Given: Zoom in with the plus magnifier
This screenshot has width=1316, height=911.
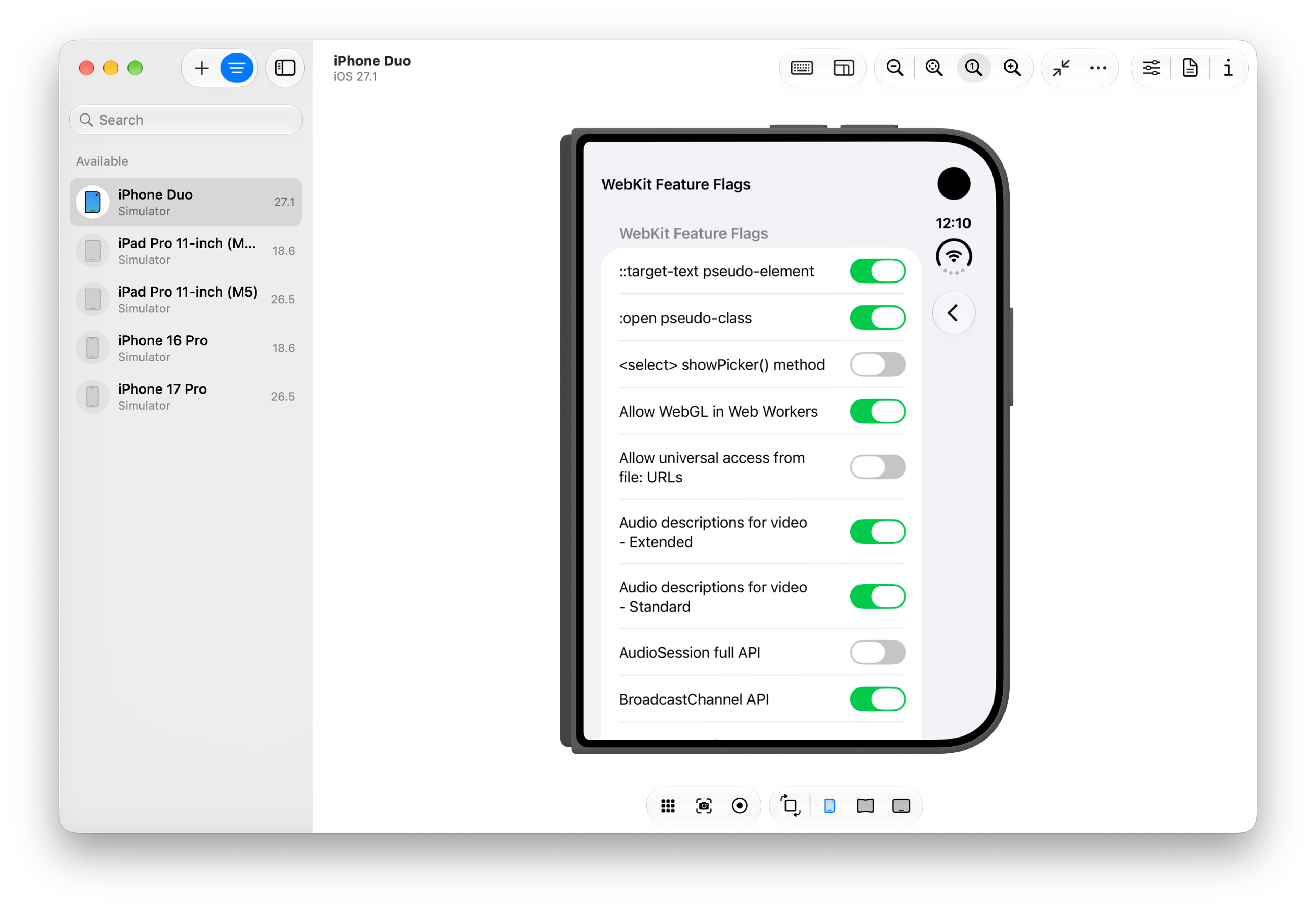Looking at the screenshot, I should [x=1012, y=69].
